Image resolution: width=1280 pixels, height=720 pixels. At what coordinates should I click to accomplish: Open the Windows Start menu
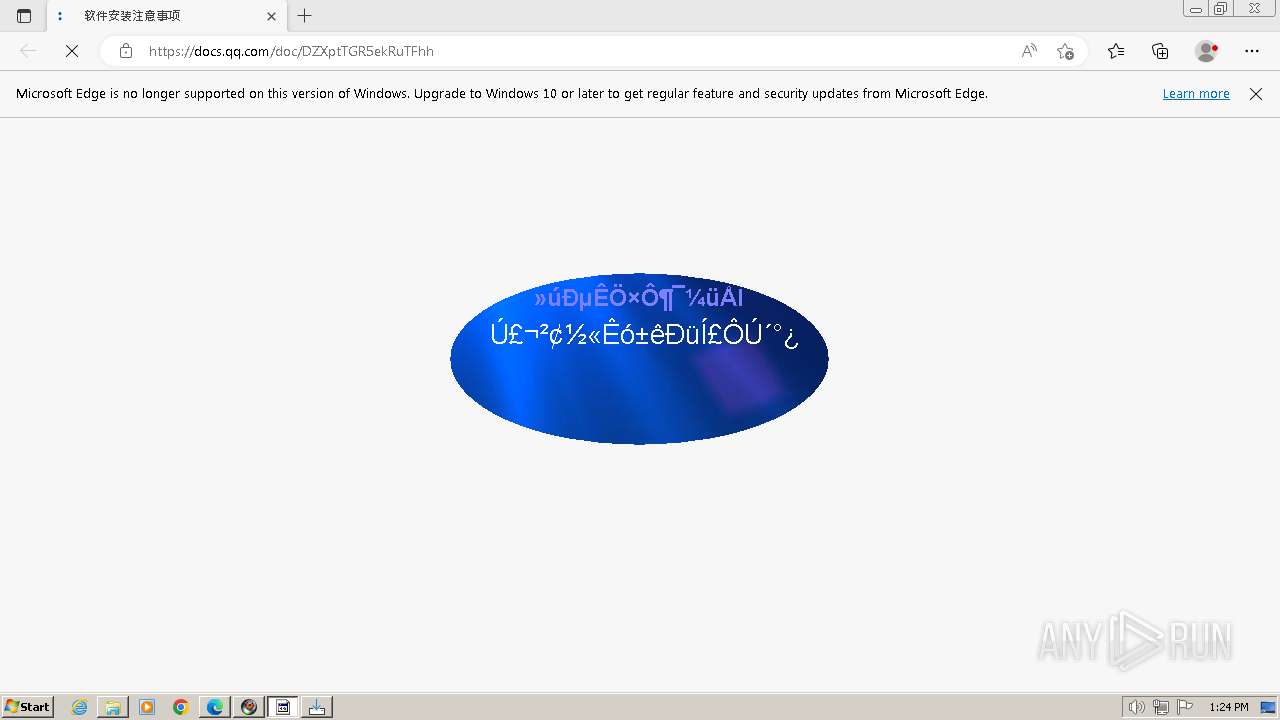[27, 707]
